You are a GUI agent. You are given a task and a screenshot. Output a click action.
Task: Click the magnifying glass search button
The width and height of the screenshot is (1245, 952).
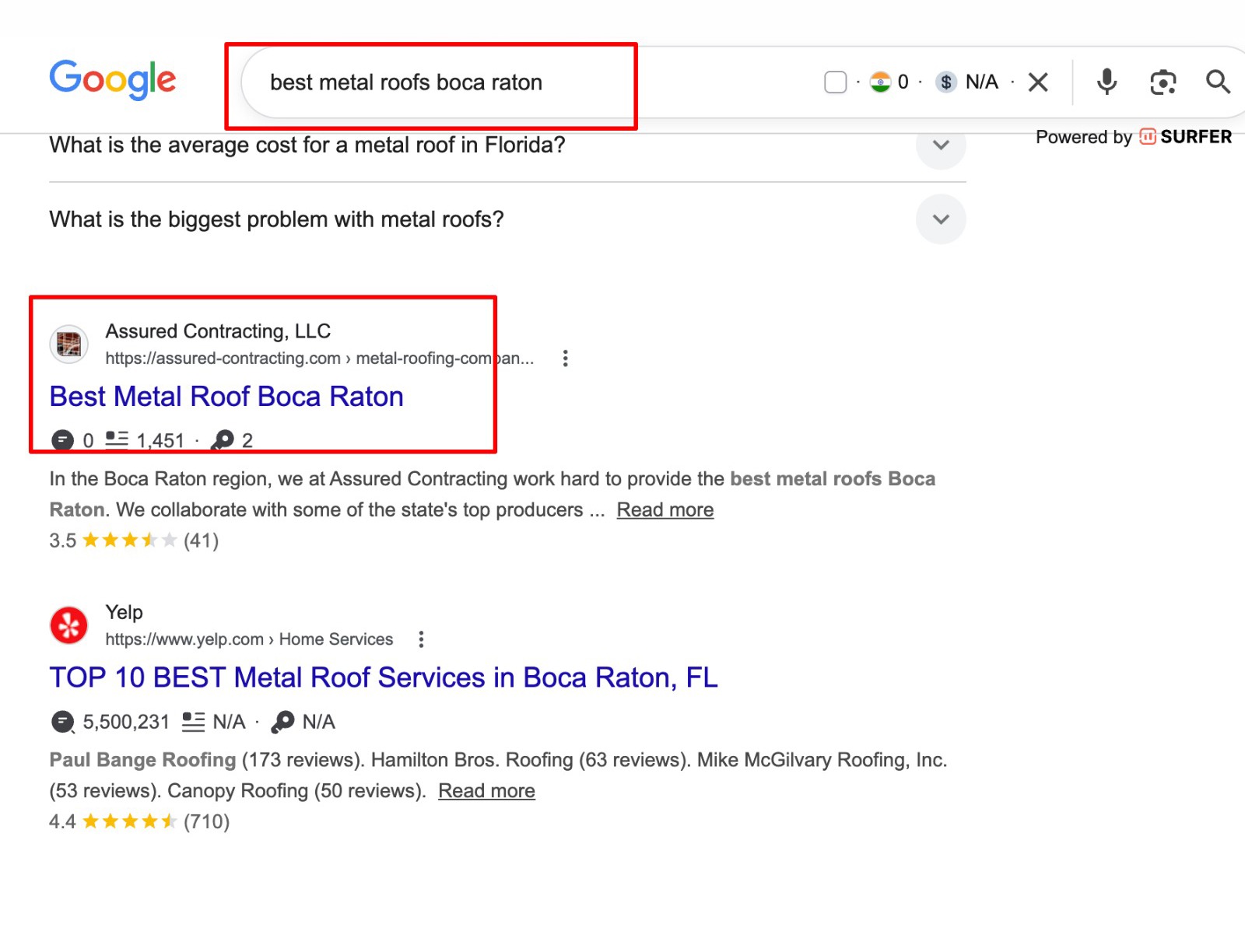(x=1217, y=82)
